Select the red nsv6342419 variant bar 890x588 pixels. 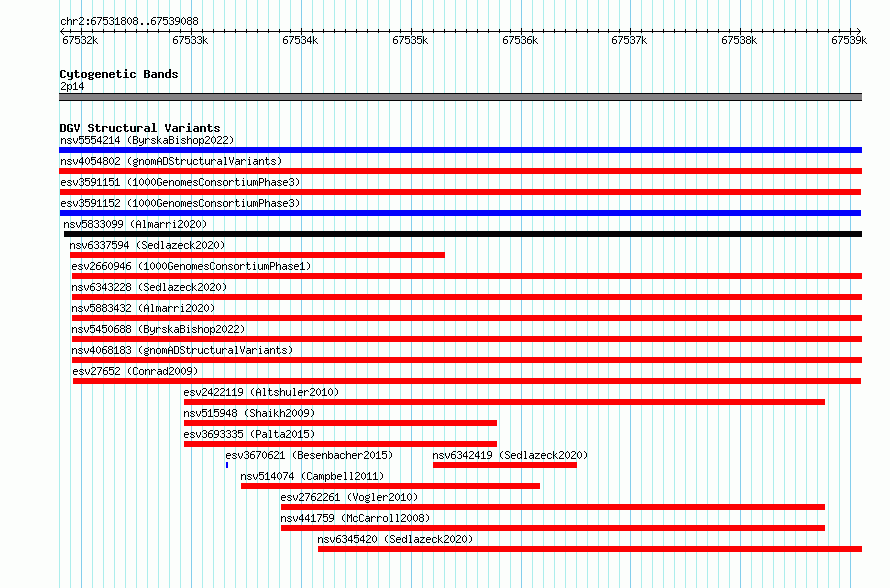[x=505, y=465]
